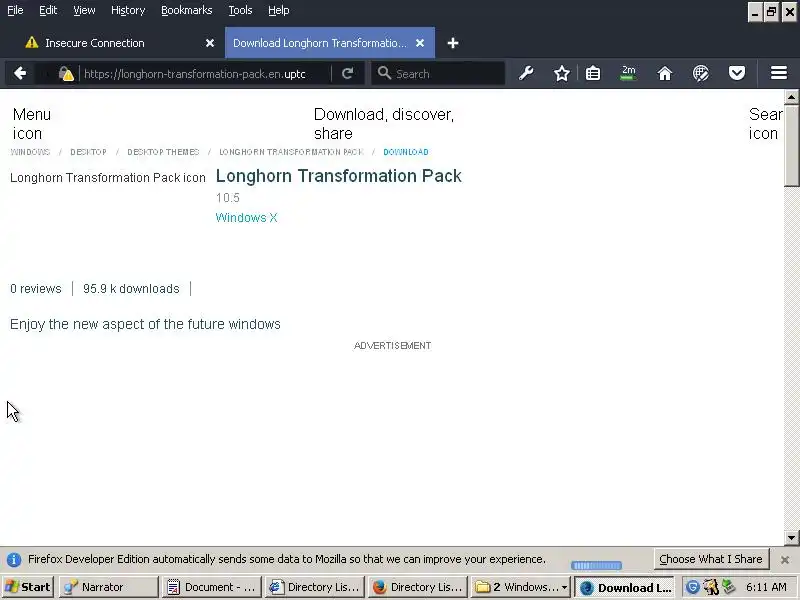Close the Insecure Connection tab
Image resolution: width=800 pixels, height=600 pixels.
210,43
